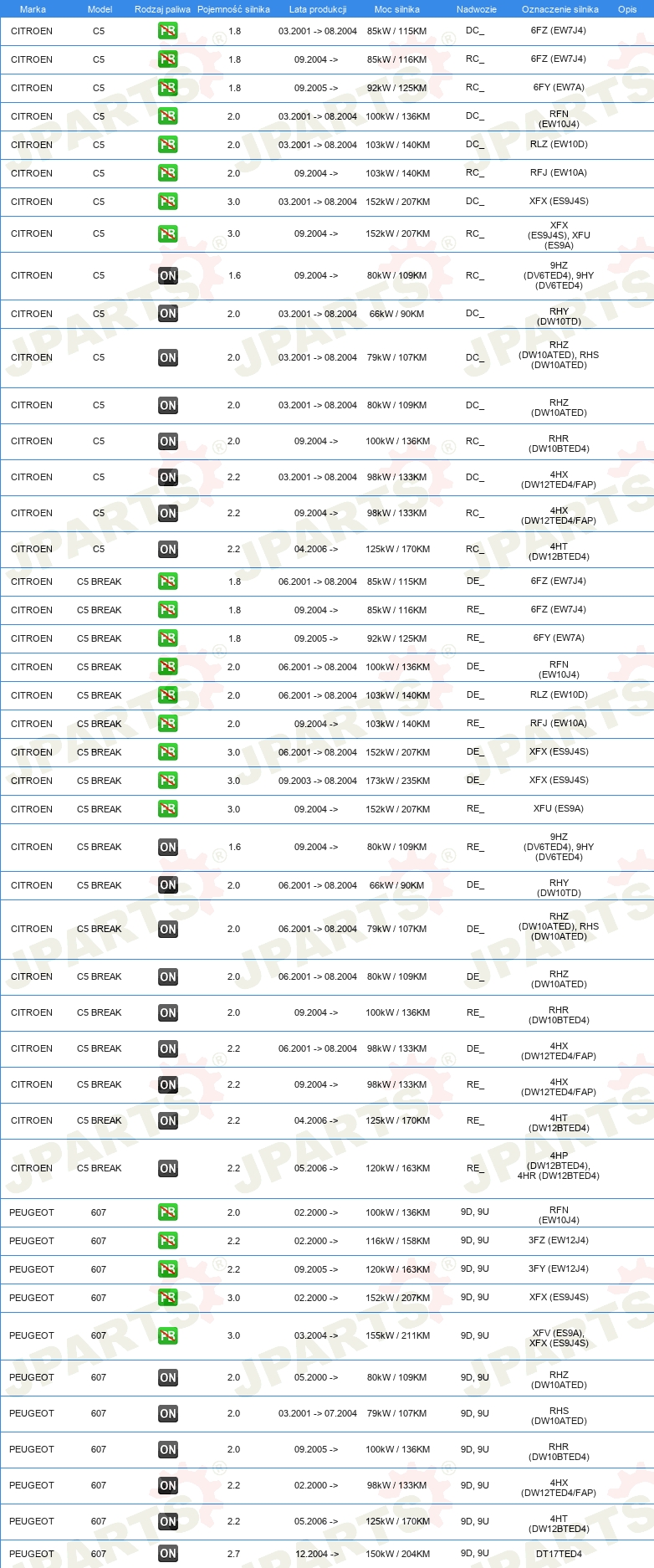Screen dimensions: 654x1568
Task: Click petrol icon in Peugeot 607 3FZ (EW12J4) row
Action: tap(168, 1241)
